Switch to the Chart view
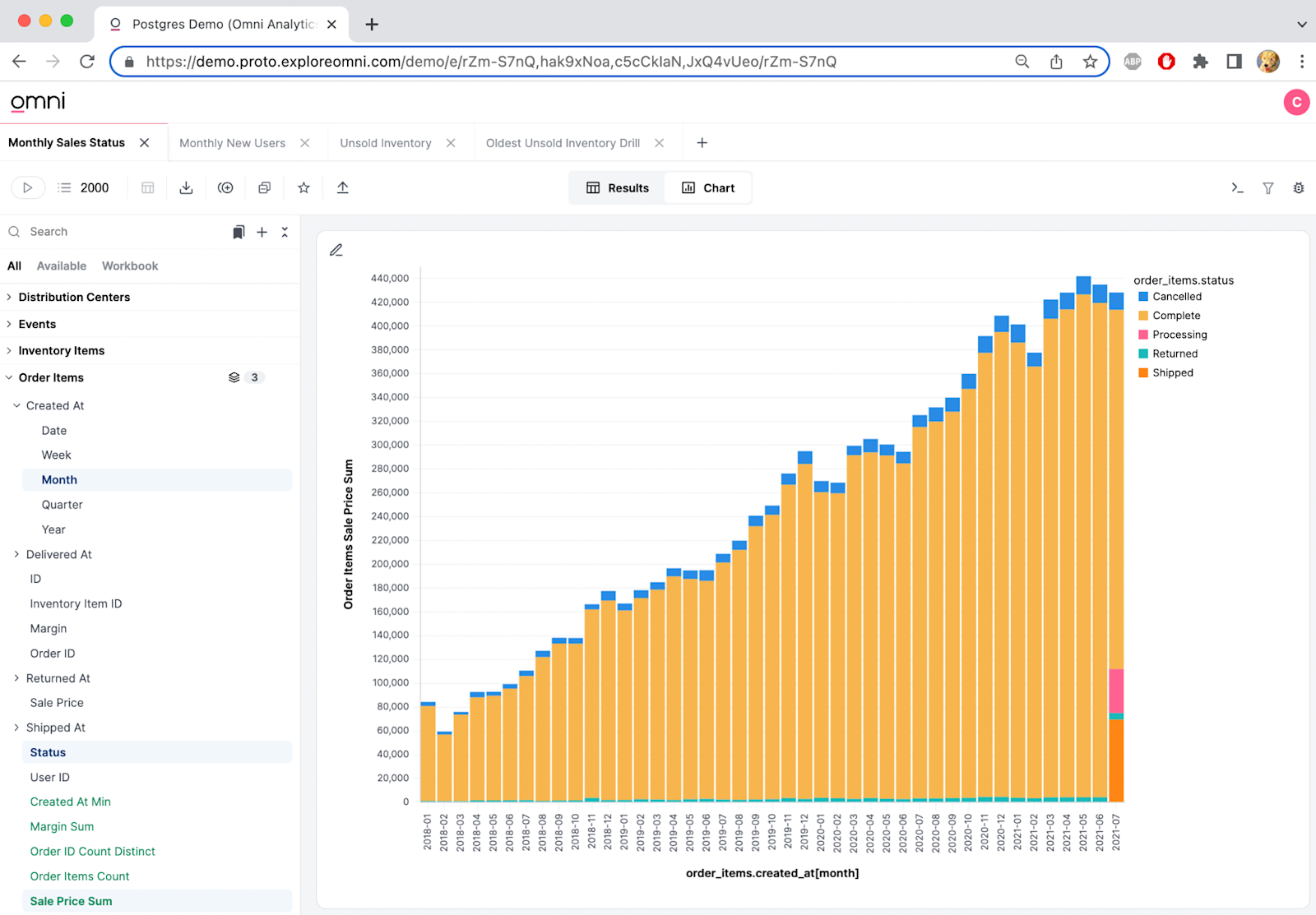Image resolution: width=1316 pixels, height=915 pixels. coord(708,187)
